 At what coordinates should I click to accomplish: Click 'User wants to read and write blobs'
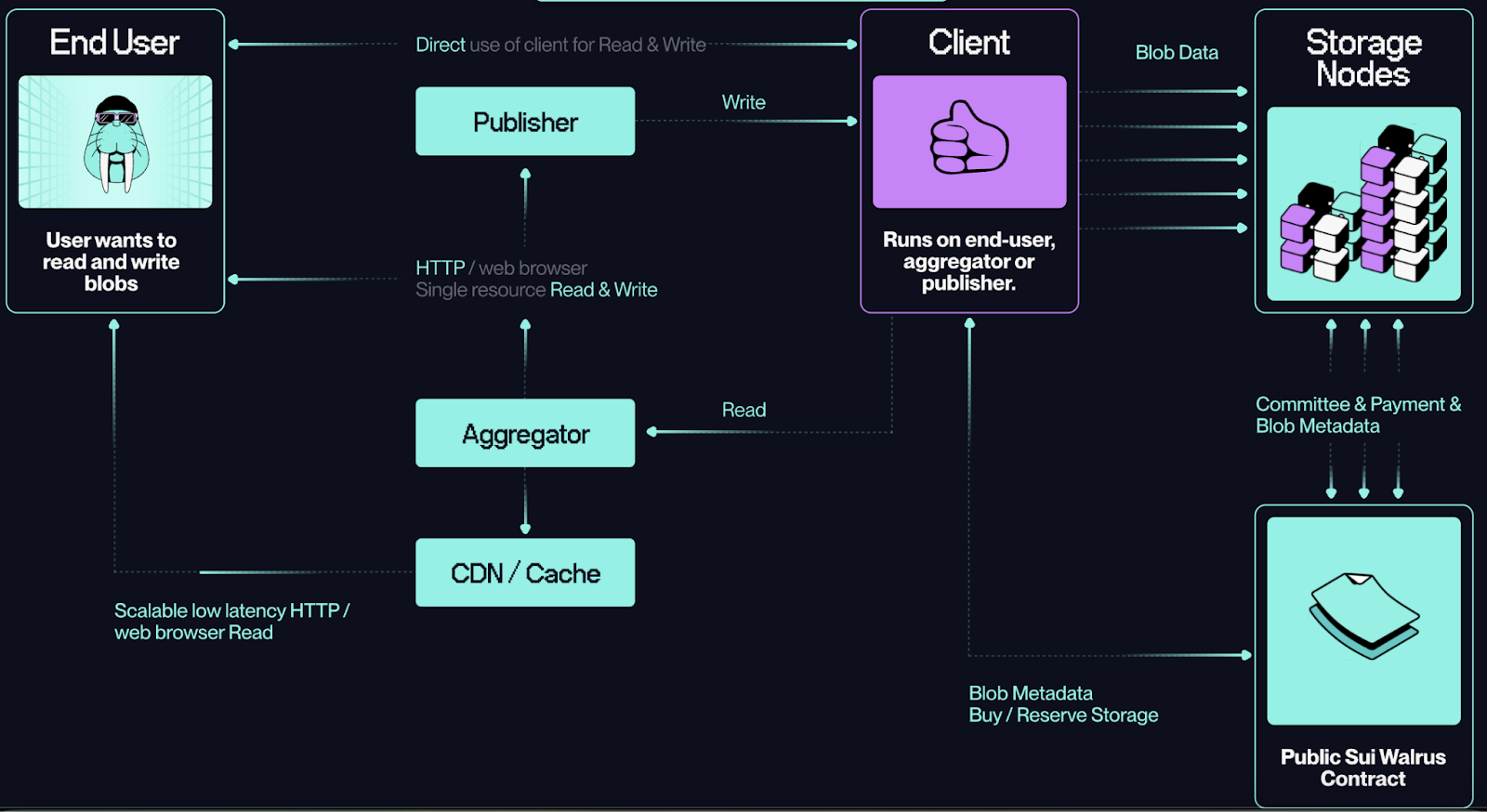pyautogui.click(x=112, y=262)
